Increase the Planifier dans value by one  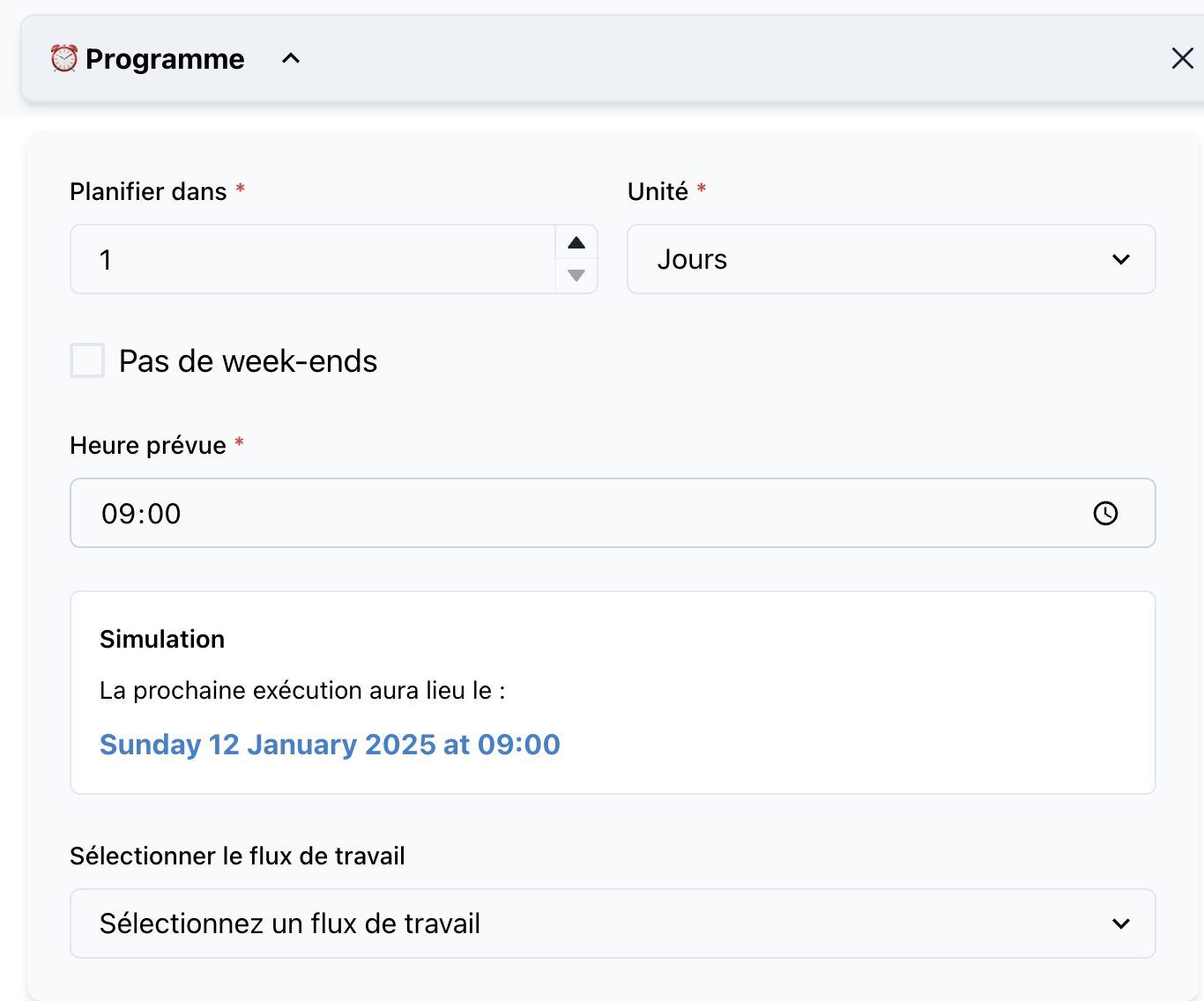point(576,243)
